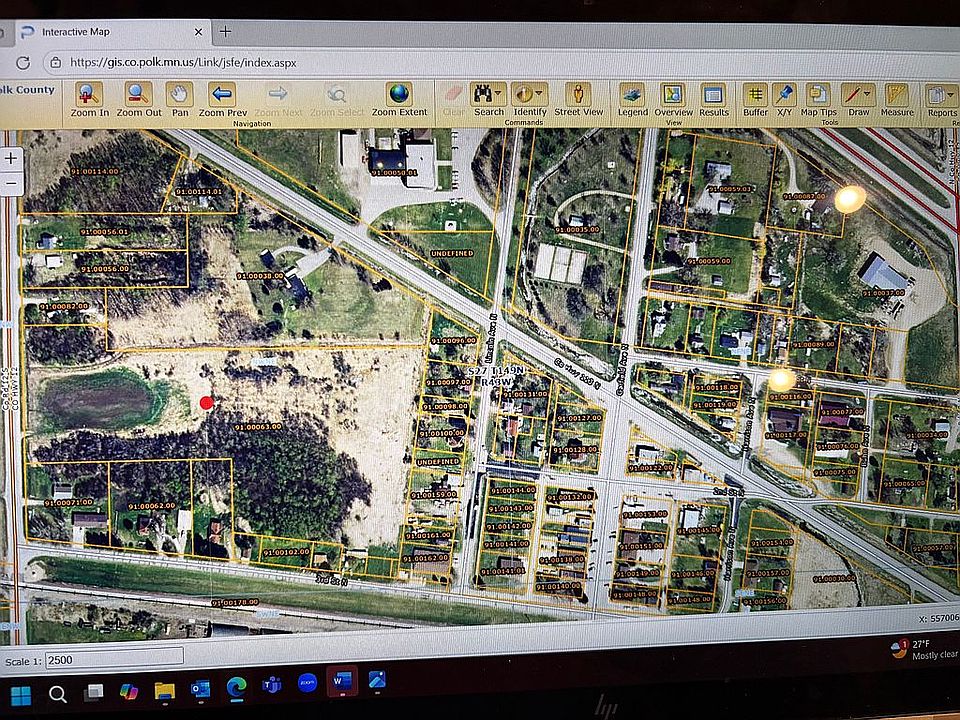Expand the Identify tool dropdown arrow
960x720 pixels.
[539, 94]
